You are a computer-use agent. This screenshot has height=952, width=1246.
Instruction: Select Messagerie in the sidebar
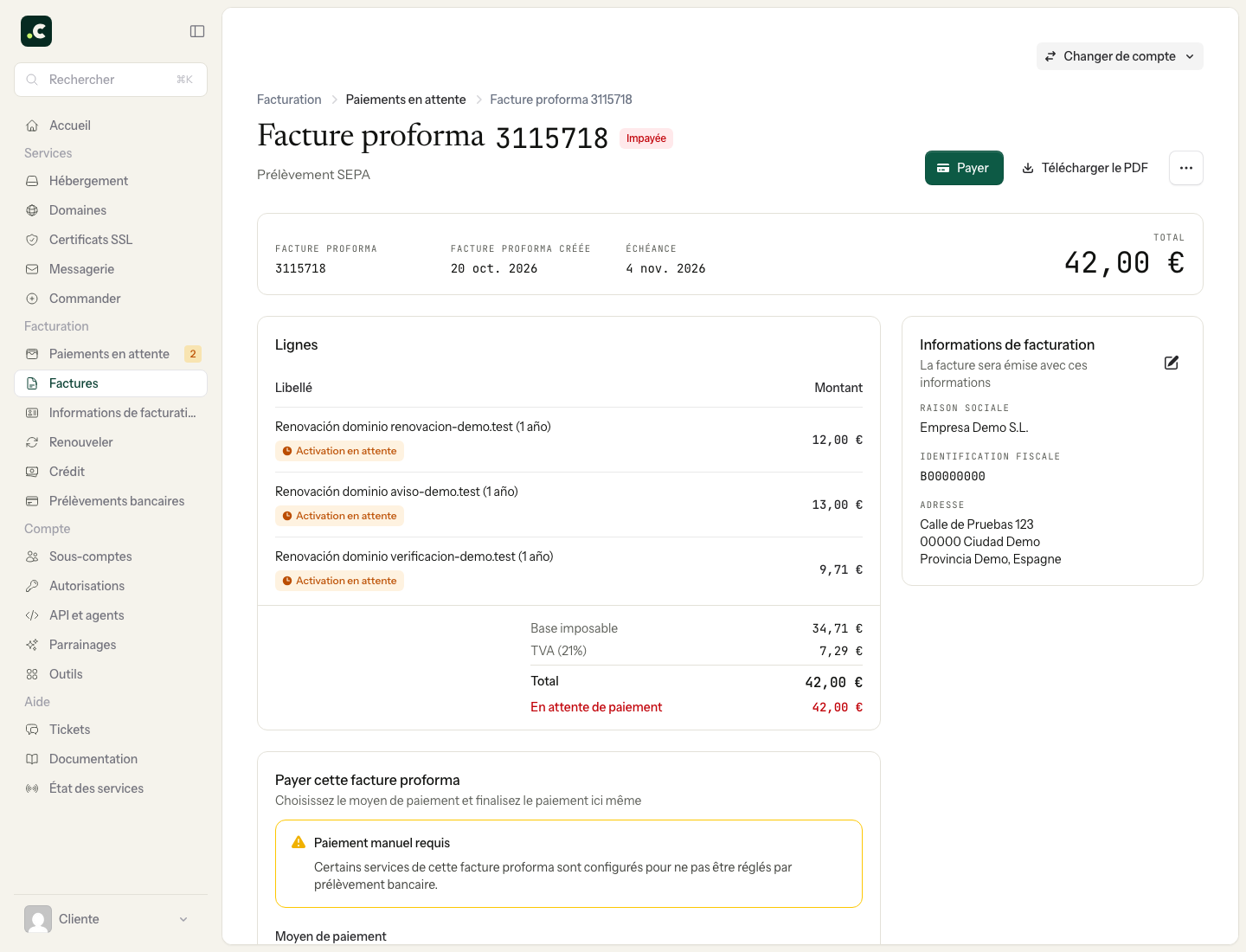point(111,269)
